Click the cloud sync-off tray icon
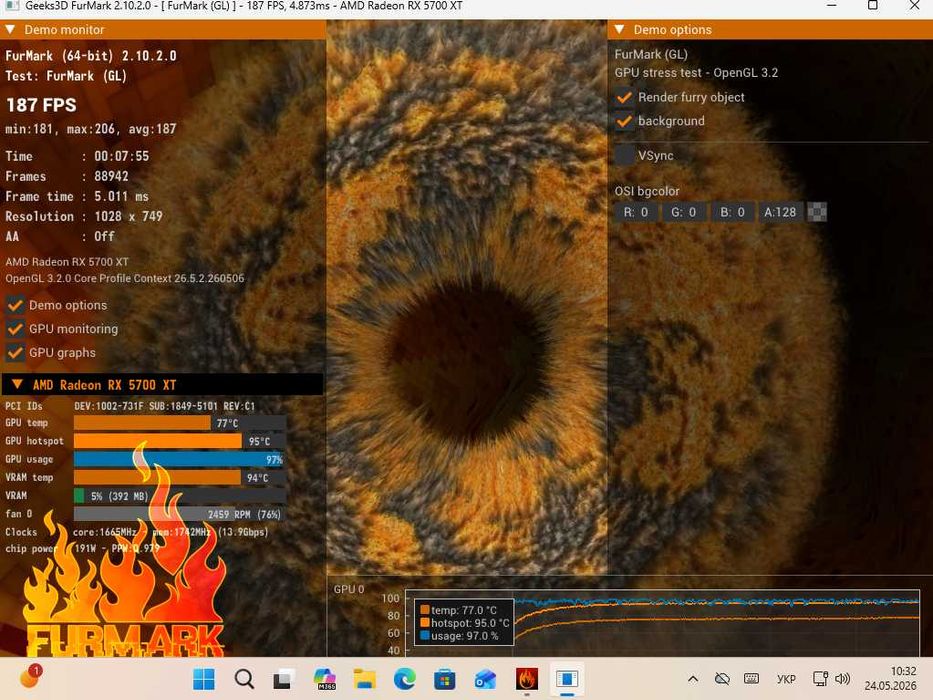 tap(722, 679)
